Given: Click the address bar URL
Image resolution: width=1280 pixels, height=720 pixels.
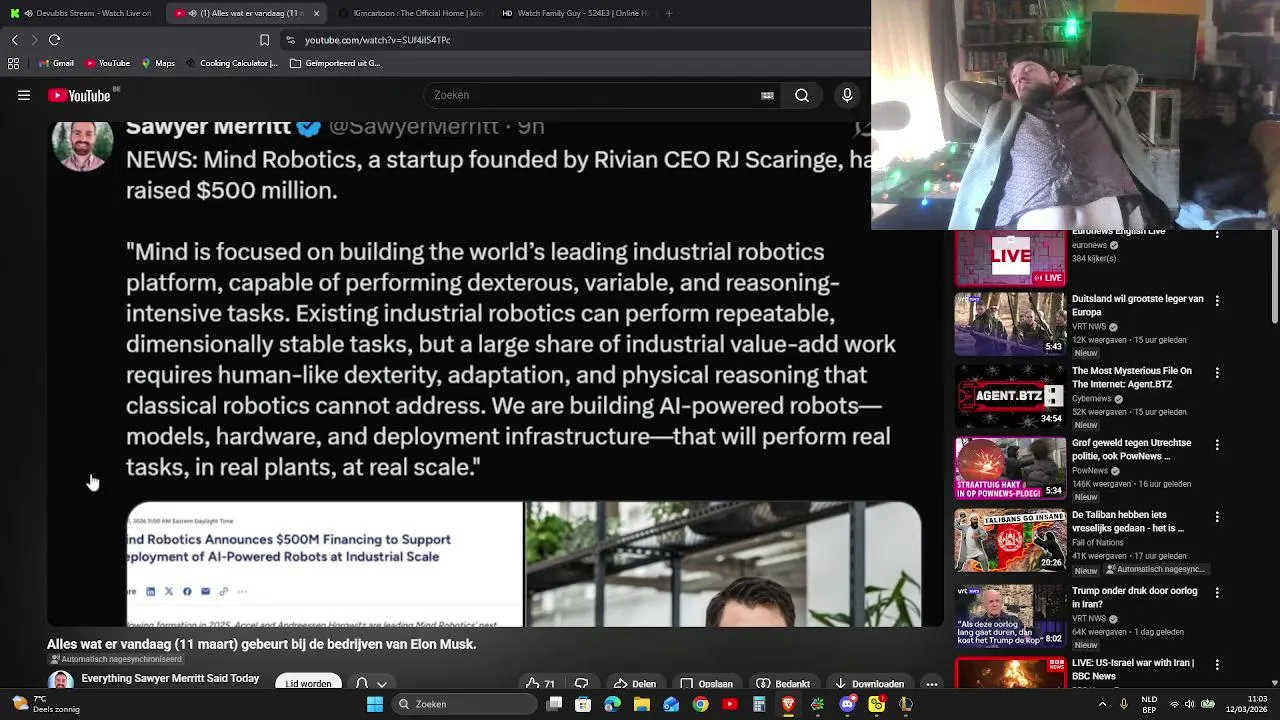Looking at the screenshot, I should coord(377,40).
